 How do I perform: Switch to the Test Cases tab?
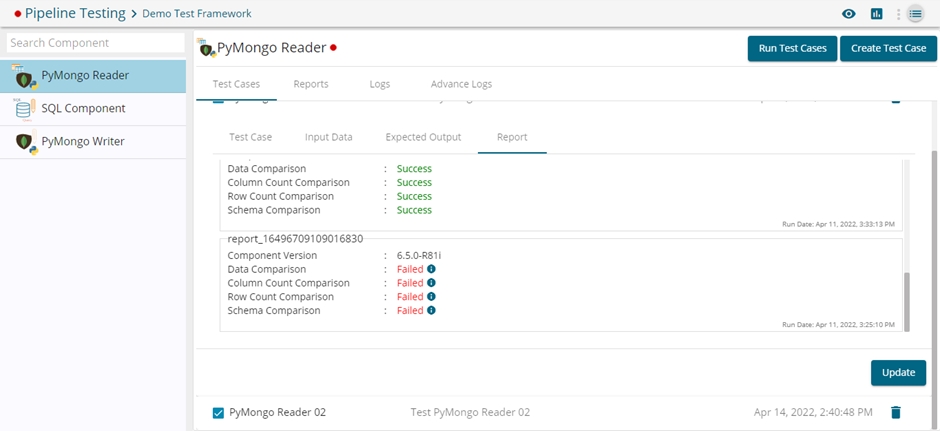[236, 84]
